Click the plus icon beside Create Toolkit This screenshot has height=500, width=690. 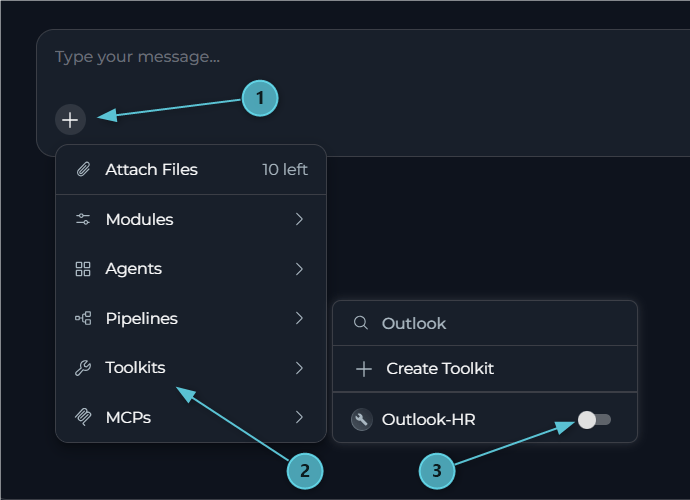[364, 369]
